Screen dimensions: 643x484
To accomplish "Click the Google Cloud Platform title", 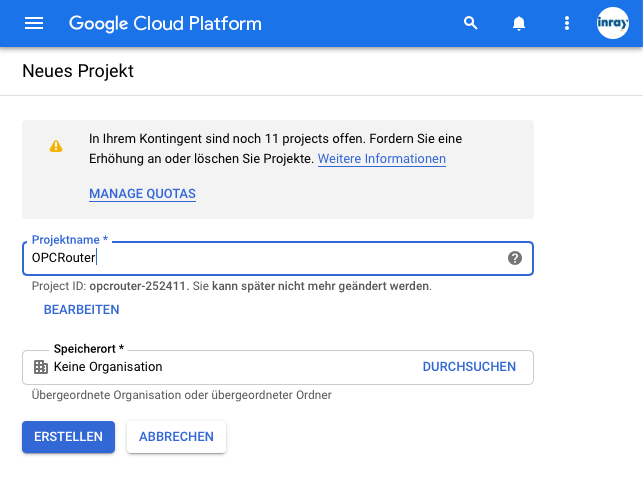I will pos(165,23).
